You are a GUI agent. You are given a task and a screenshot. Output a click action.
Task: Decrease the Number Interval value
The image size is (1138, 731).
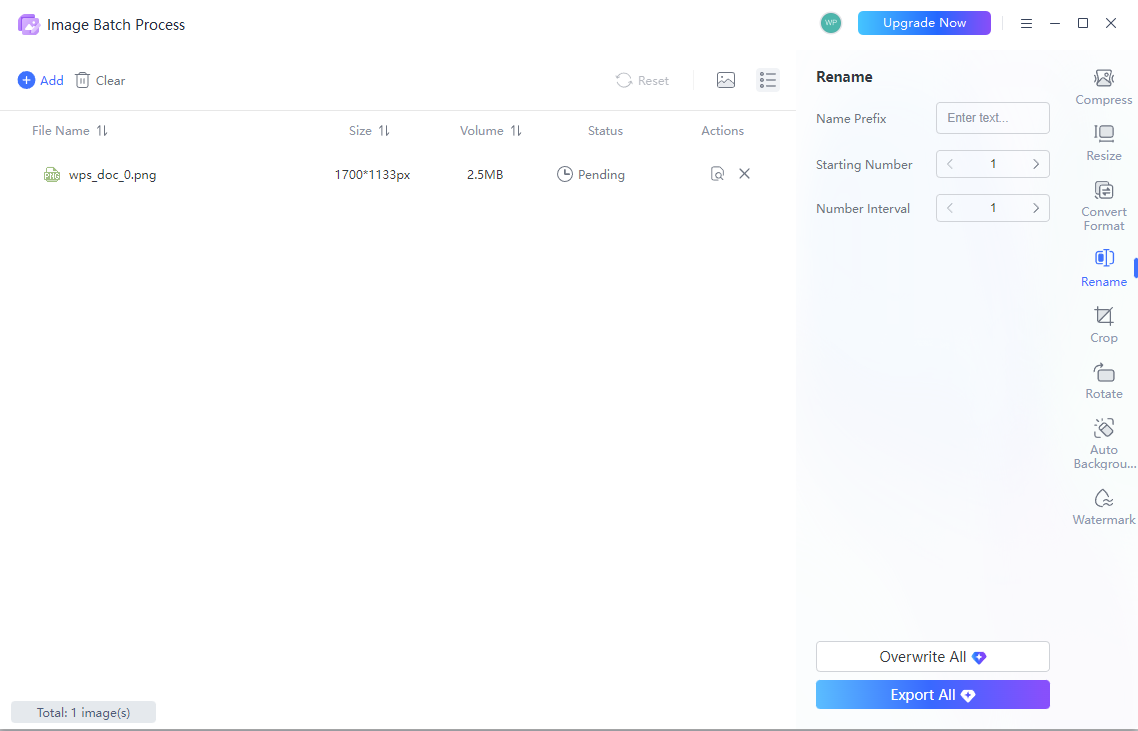(949, 208)
